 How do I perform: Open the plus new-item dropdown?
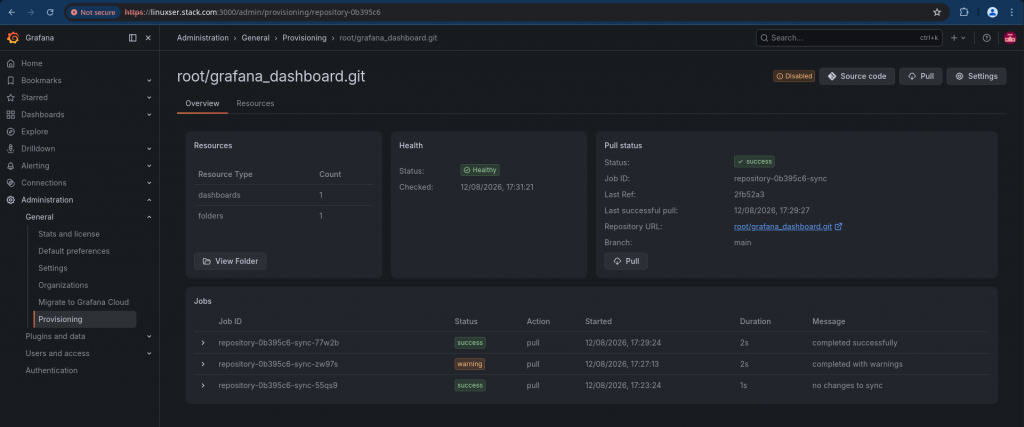958,38
